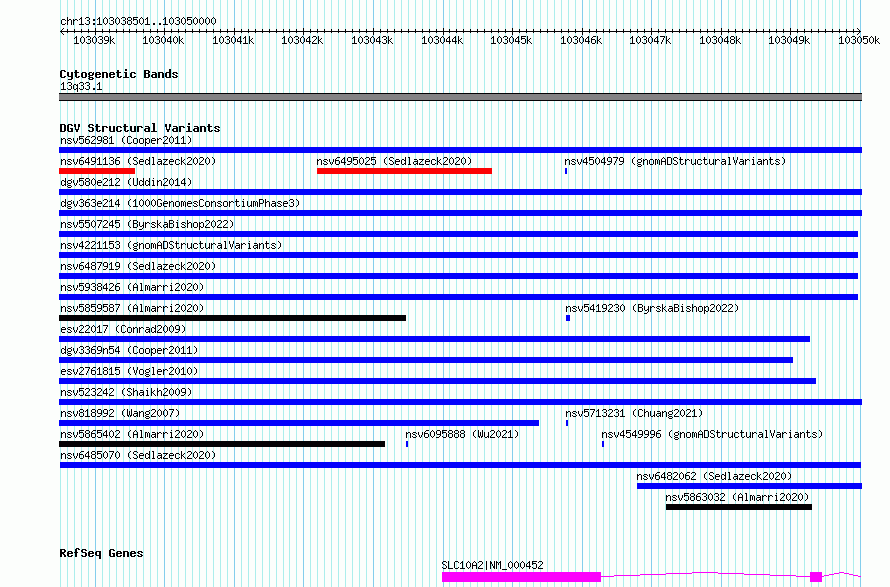
Task: Select the blue esv22017 variant bar
Action: 435,339
